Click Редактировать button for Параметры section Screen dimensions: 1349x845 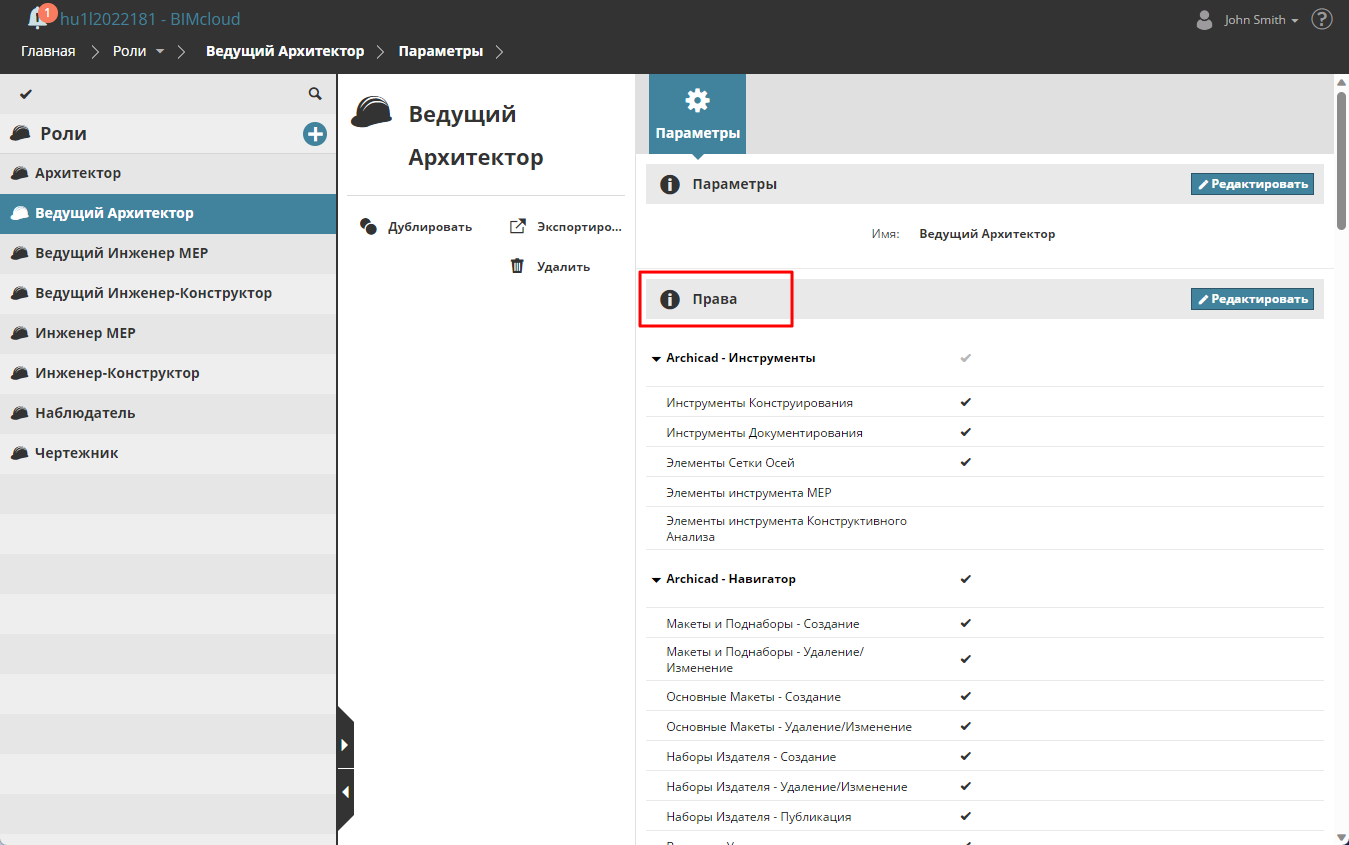tap(1252, 184)
